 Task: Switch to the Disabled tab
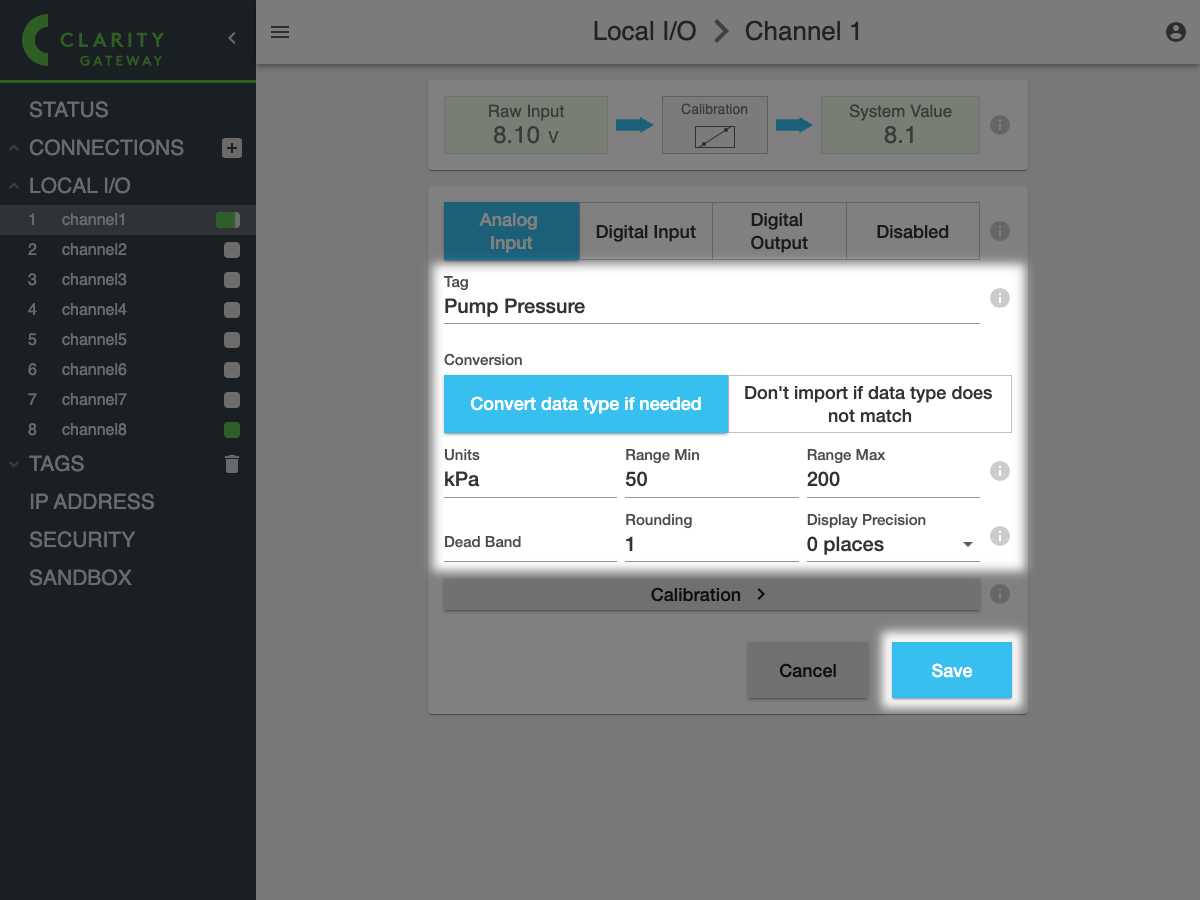pyautogui.click(x=912, y=232)
